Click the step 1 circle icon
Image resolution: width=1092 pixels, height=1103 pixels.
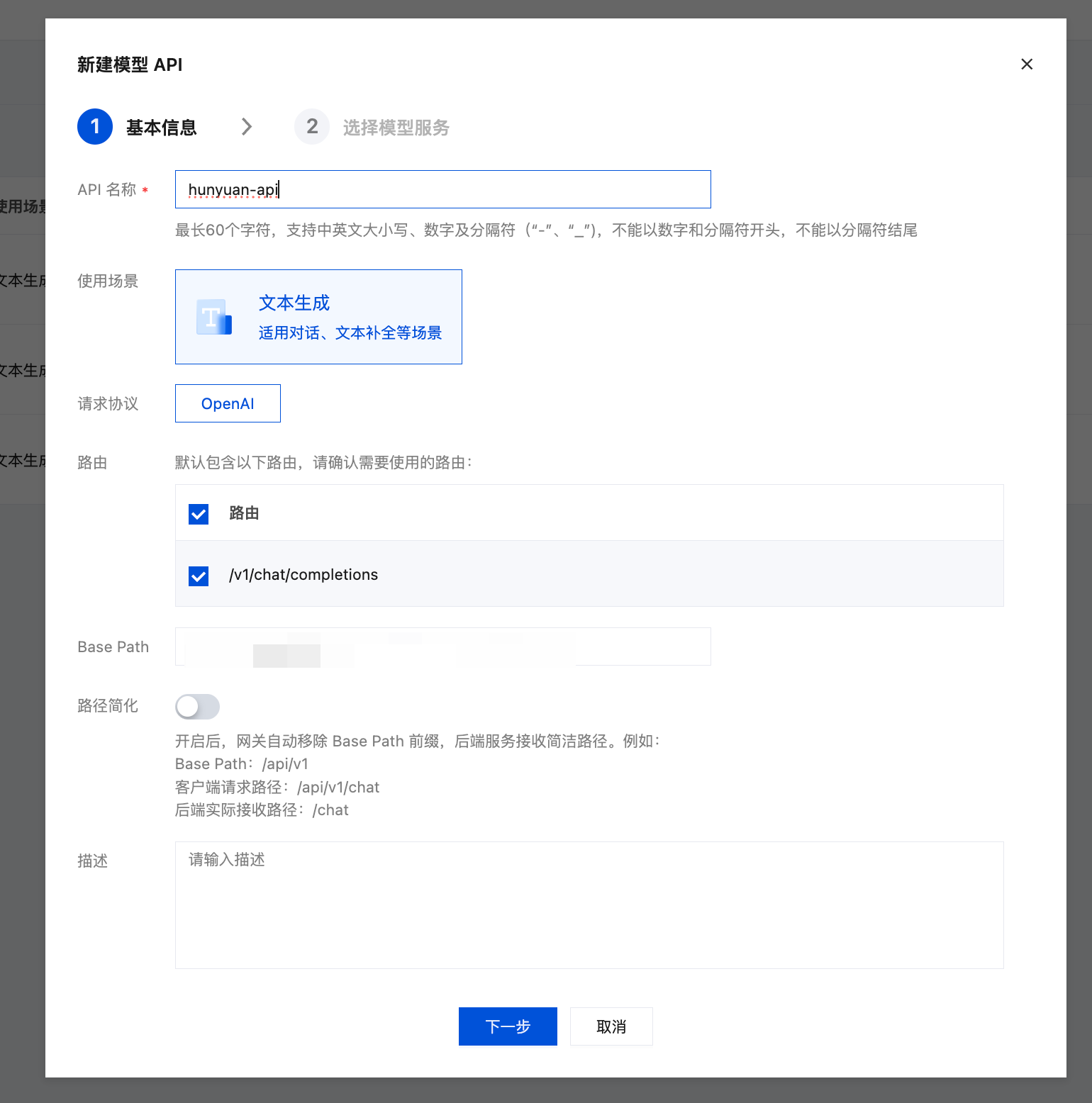[95, 127]
